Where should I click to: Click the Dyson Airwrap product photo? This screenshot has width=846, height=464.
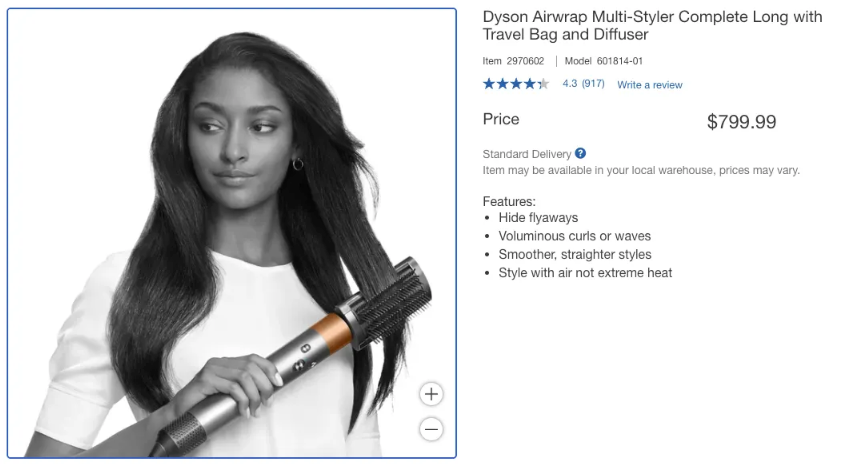coord(231,233)
